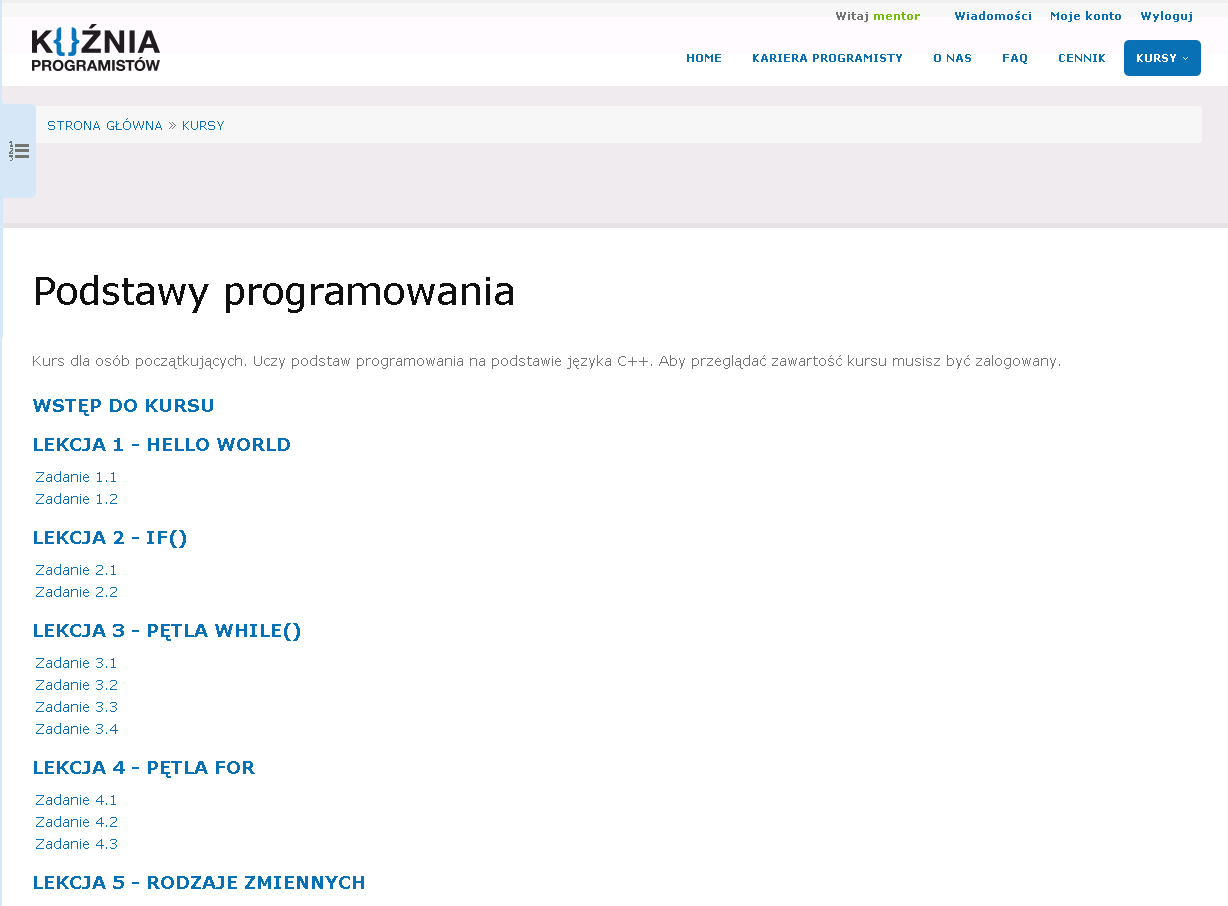Open the HOME menu item
This screenshot has width=1228, height=906.
703,58
